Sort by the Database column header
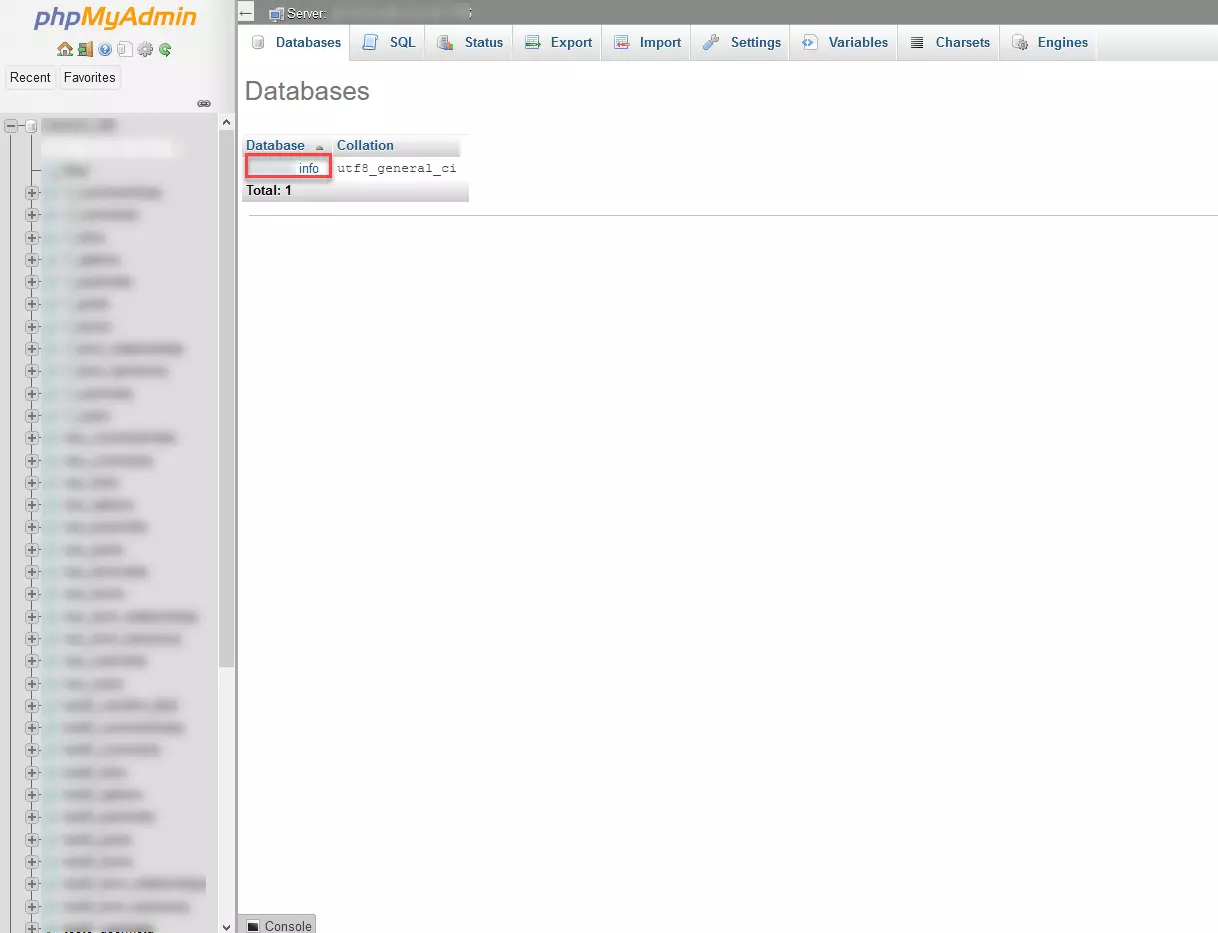 point(276,146)
